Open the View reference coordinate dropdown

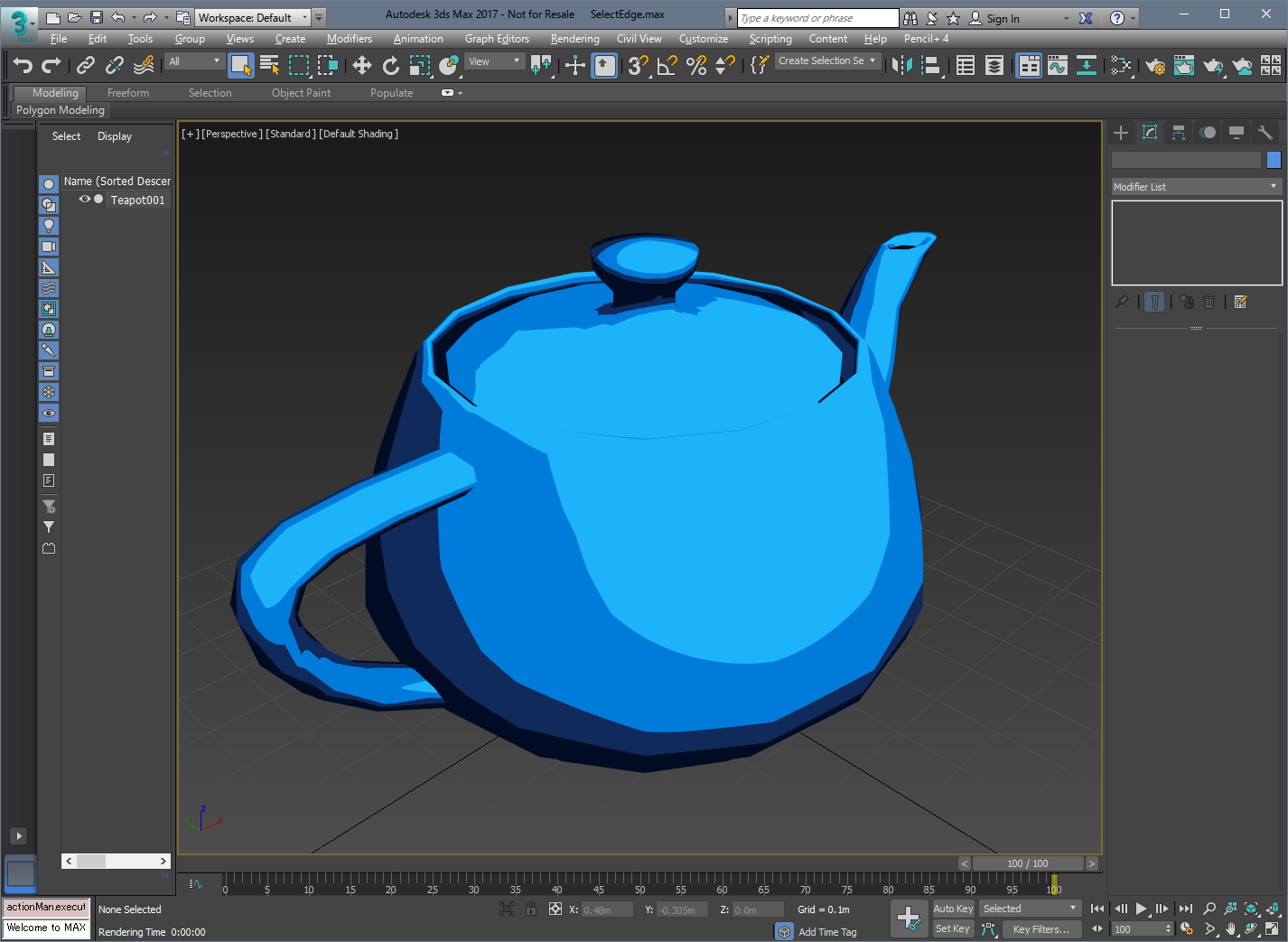tap(495, 61)
